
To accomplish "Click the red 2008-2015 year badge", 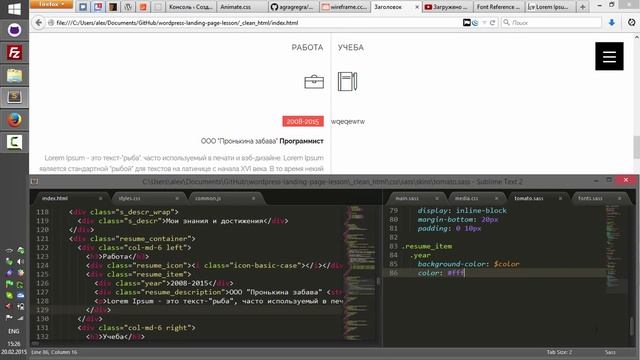I will pos(303,121).
